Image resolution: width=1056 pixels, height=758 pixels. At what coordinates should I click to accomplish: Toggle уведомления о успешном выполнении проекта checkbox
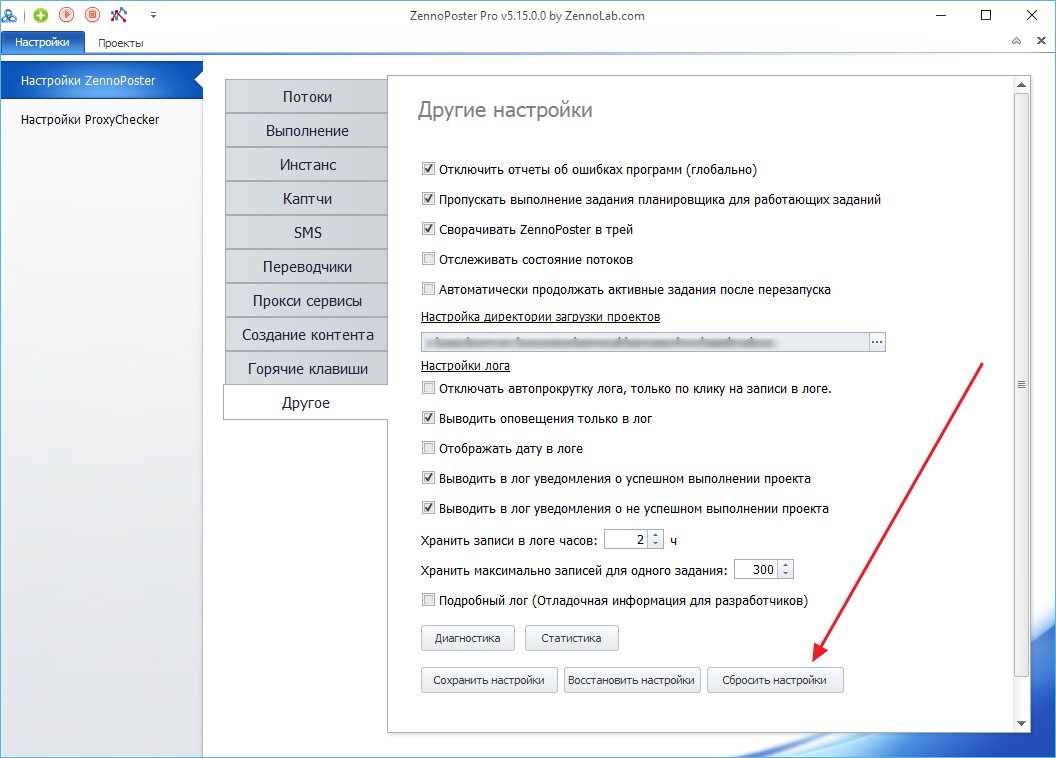428,478
